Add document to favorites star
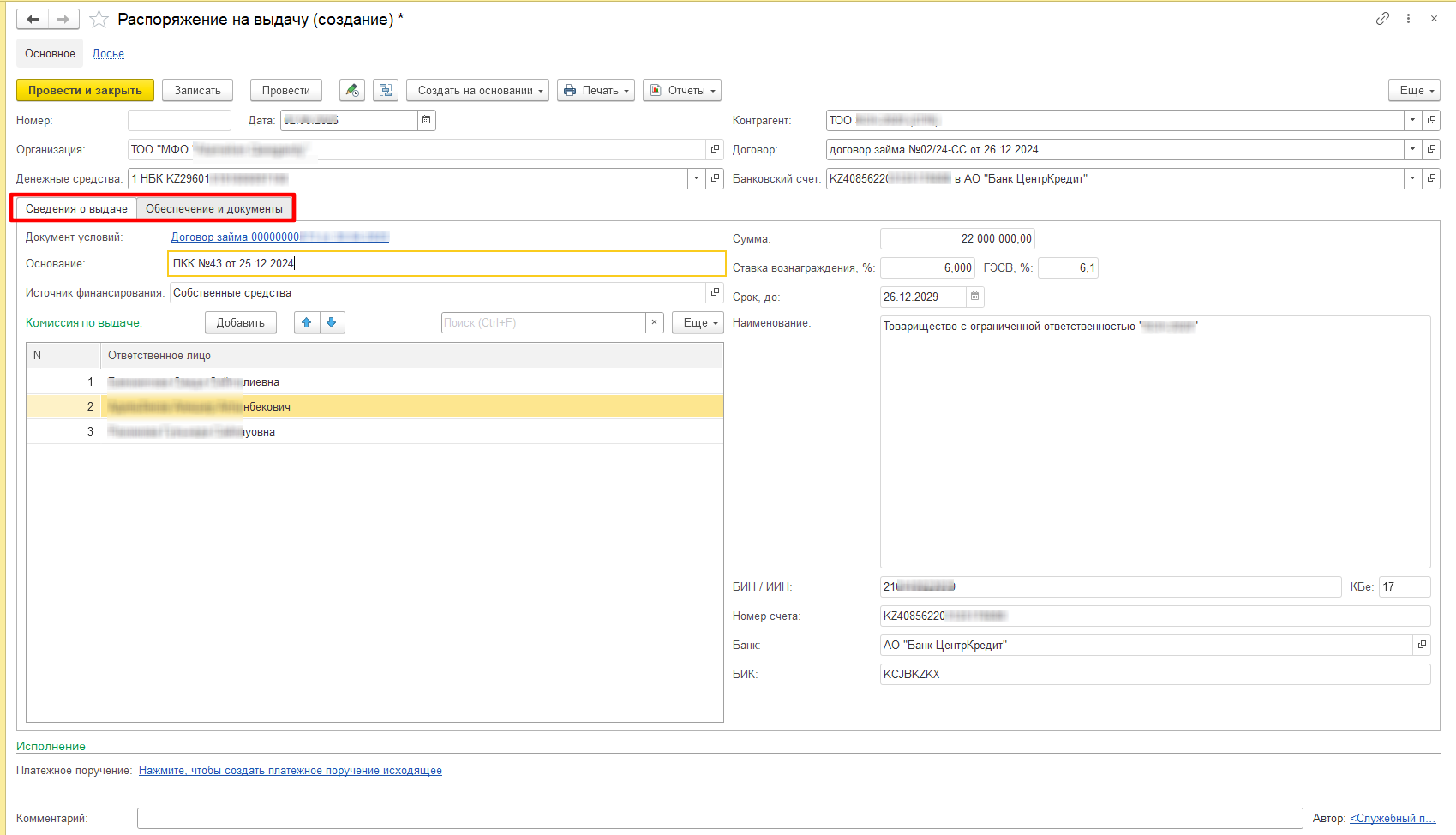 (x=99, y=19)
